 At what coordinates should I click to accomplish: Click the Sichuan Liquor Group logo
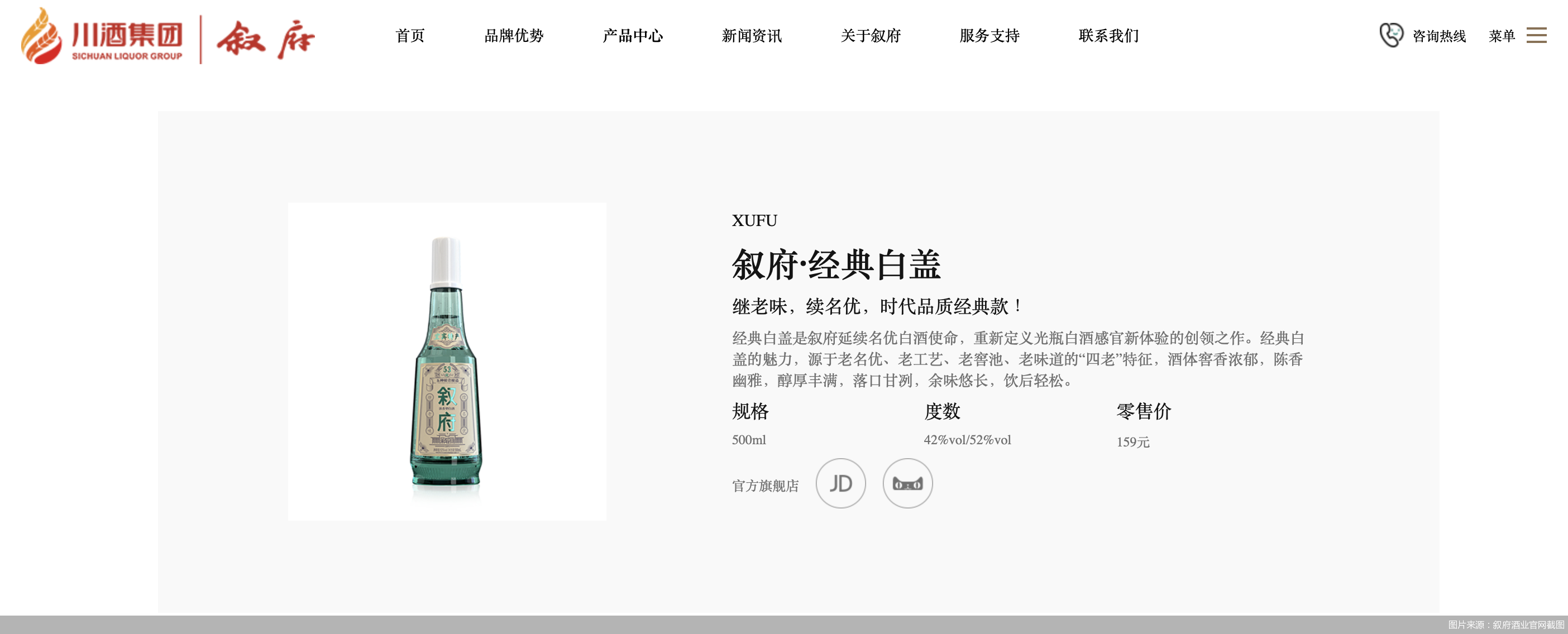point(102,35)
